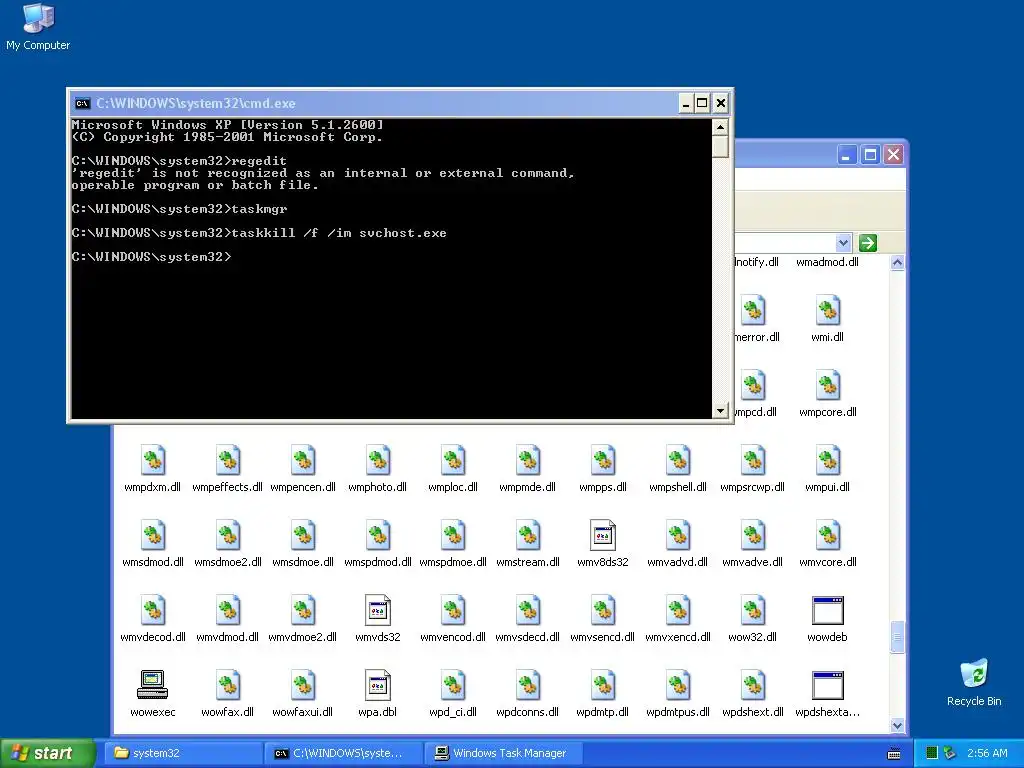Select the wmv8ds32 file icon
Image resolution: width=1024 pixels, height=768 pixels.
603,535
